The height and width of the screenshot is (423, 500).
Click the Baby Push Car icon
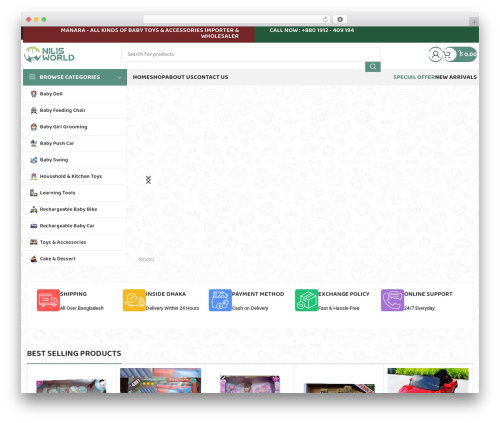click(34, 143)
